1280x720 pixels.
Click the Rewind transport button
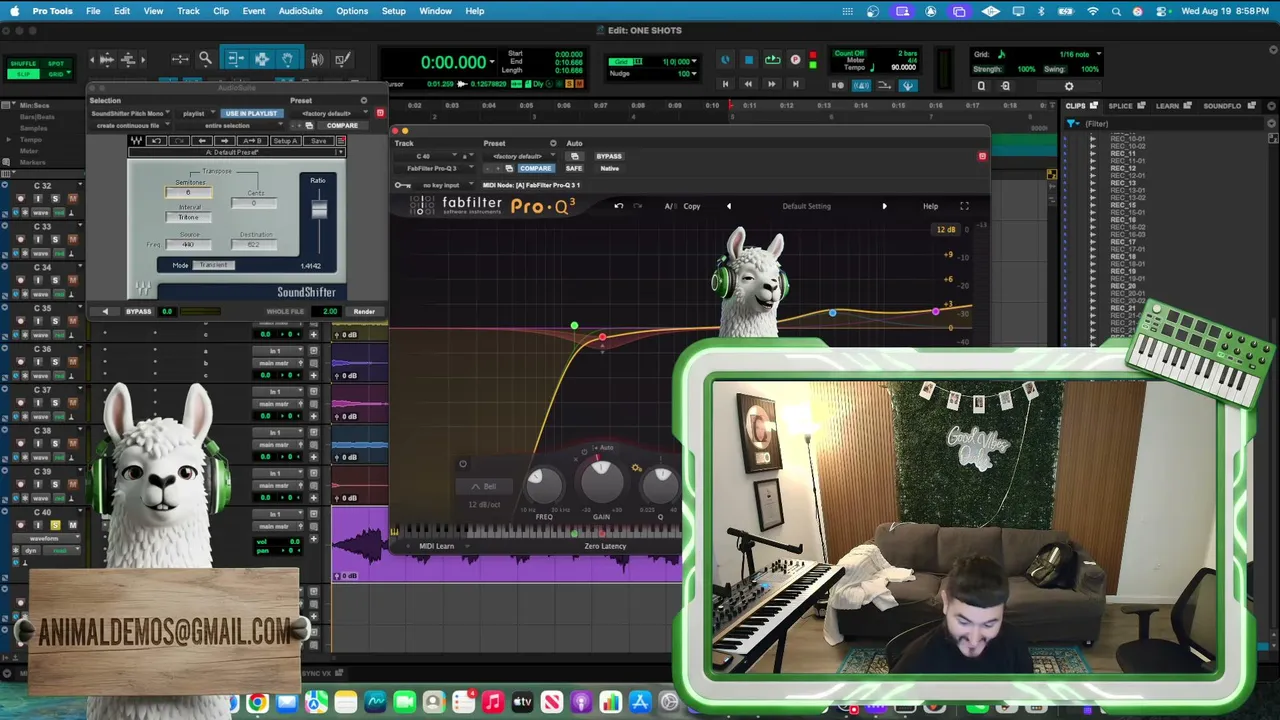(748, 84)
